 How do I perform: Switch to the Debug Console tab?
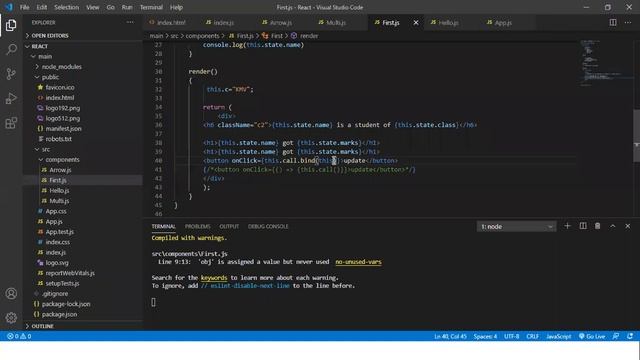click(268, 227)
